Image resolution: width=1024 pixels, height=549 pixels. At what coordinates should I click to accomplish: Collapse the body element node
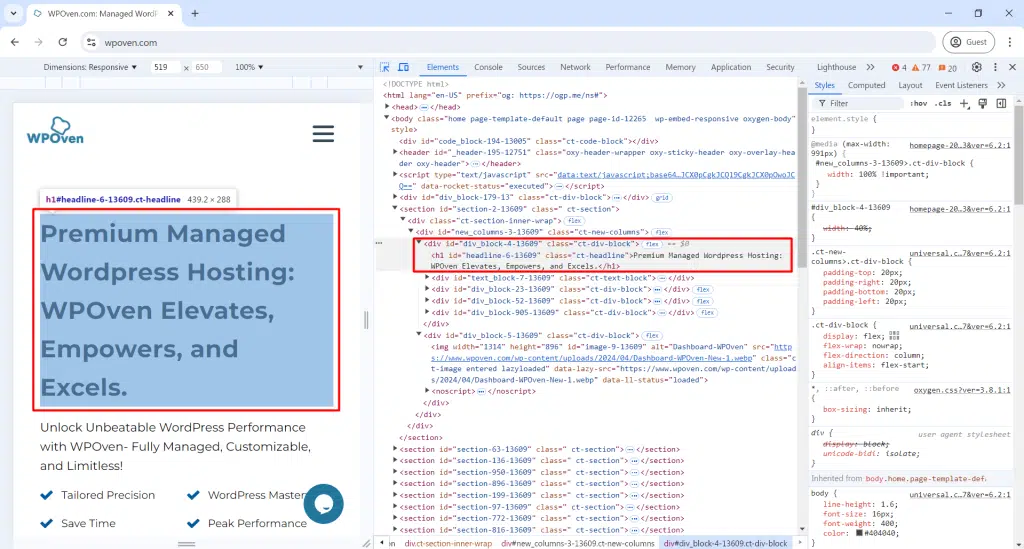[387, 118]
